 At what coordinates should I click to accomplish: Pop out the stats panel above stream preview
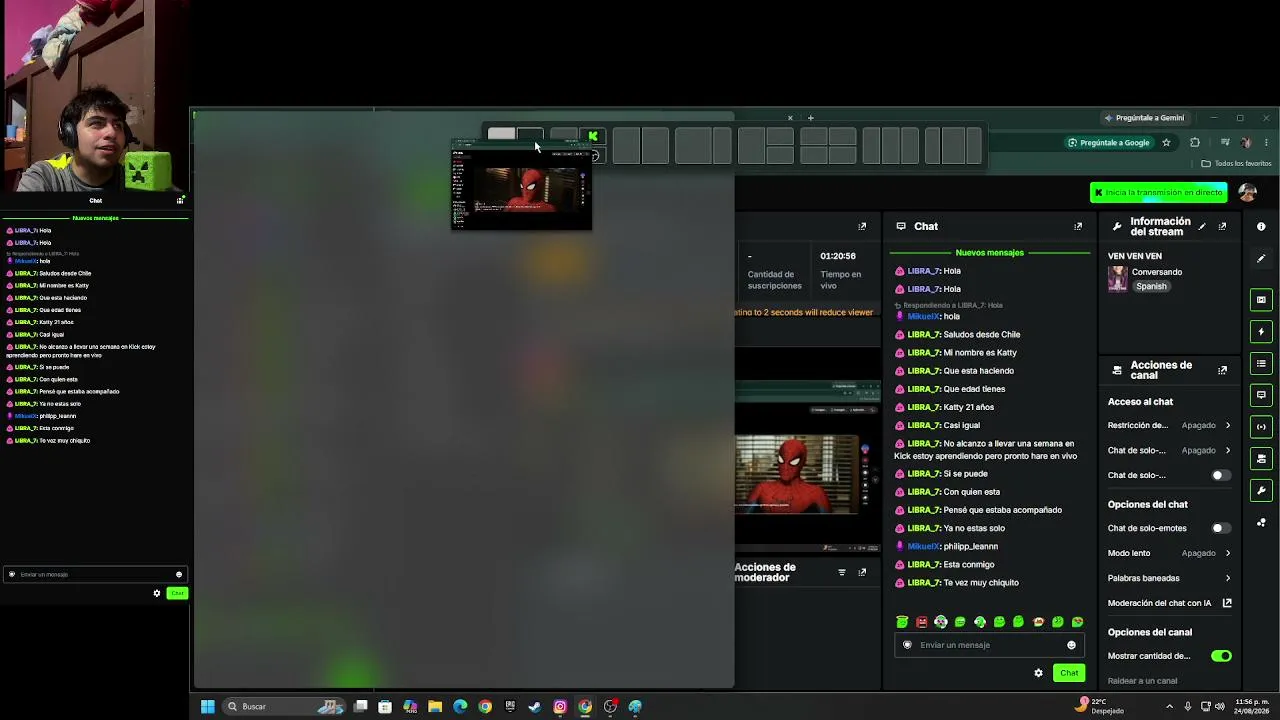[x=862, y=227]
